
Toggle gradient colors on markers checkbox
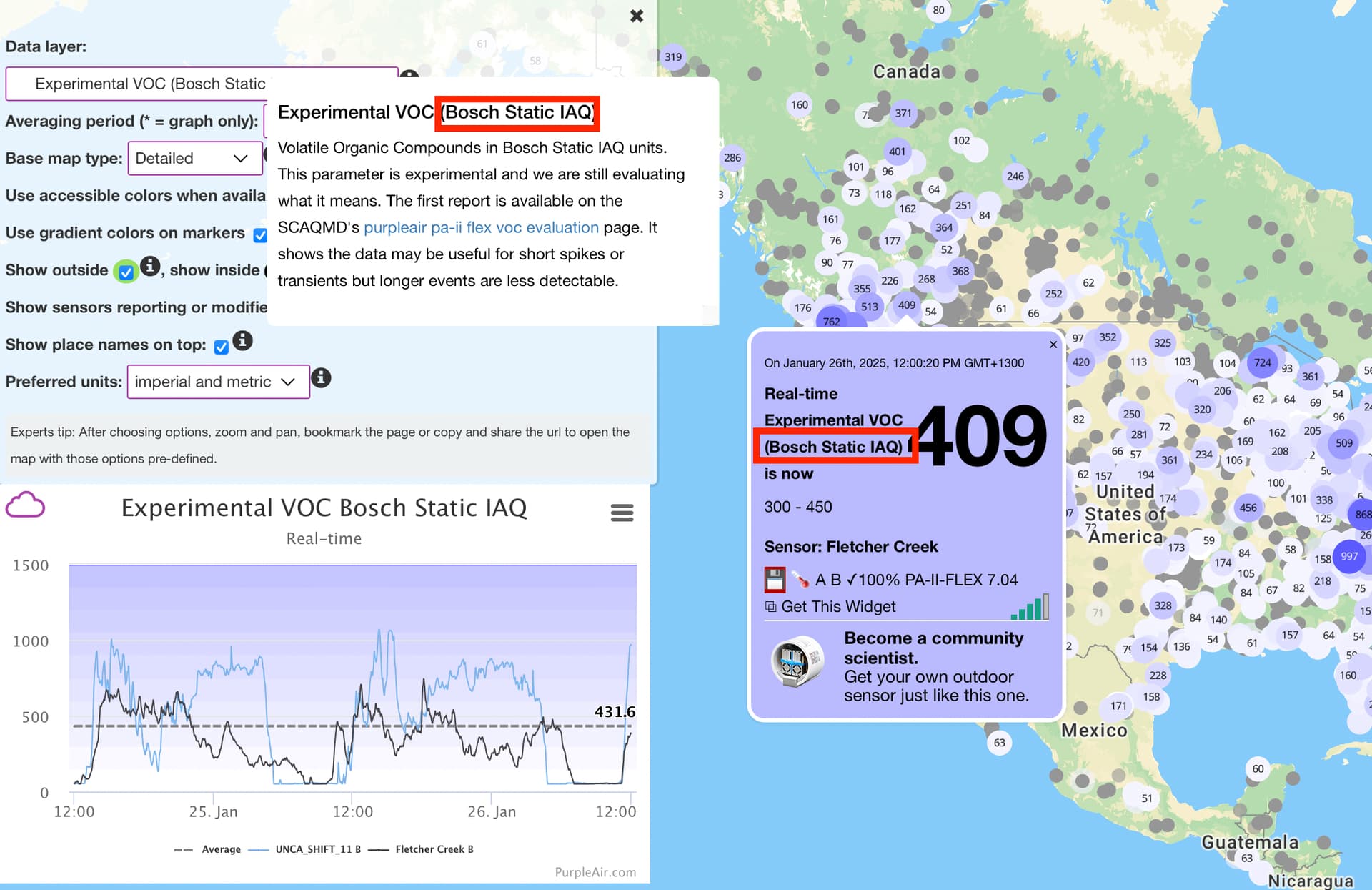tap(260, 234)
